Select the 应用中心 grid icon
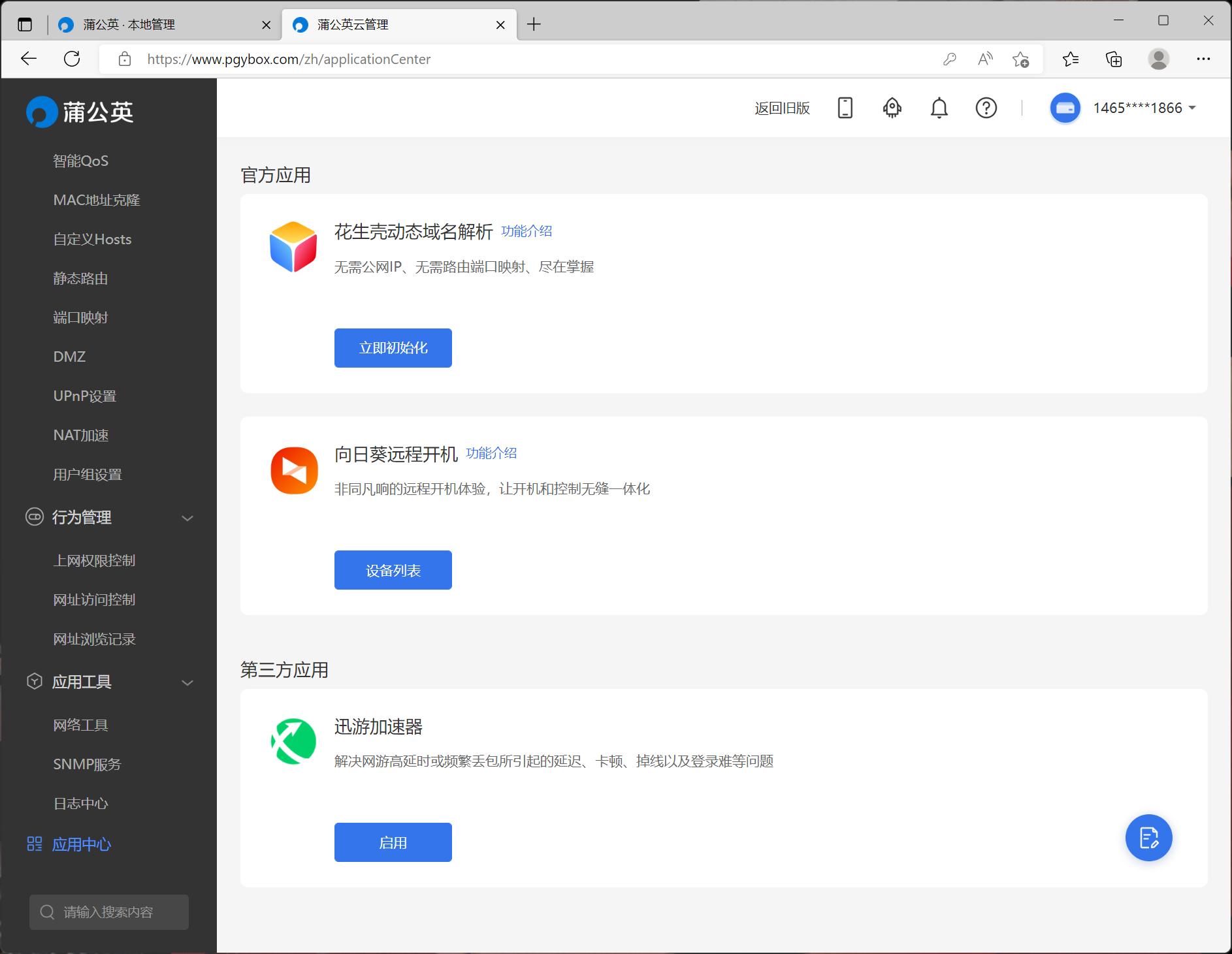The image size is (1232, 954). click(34, 844)
